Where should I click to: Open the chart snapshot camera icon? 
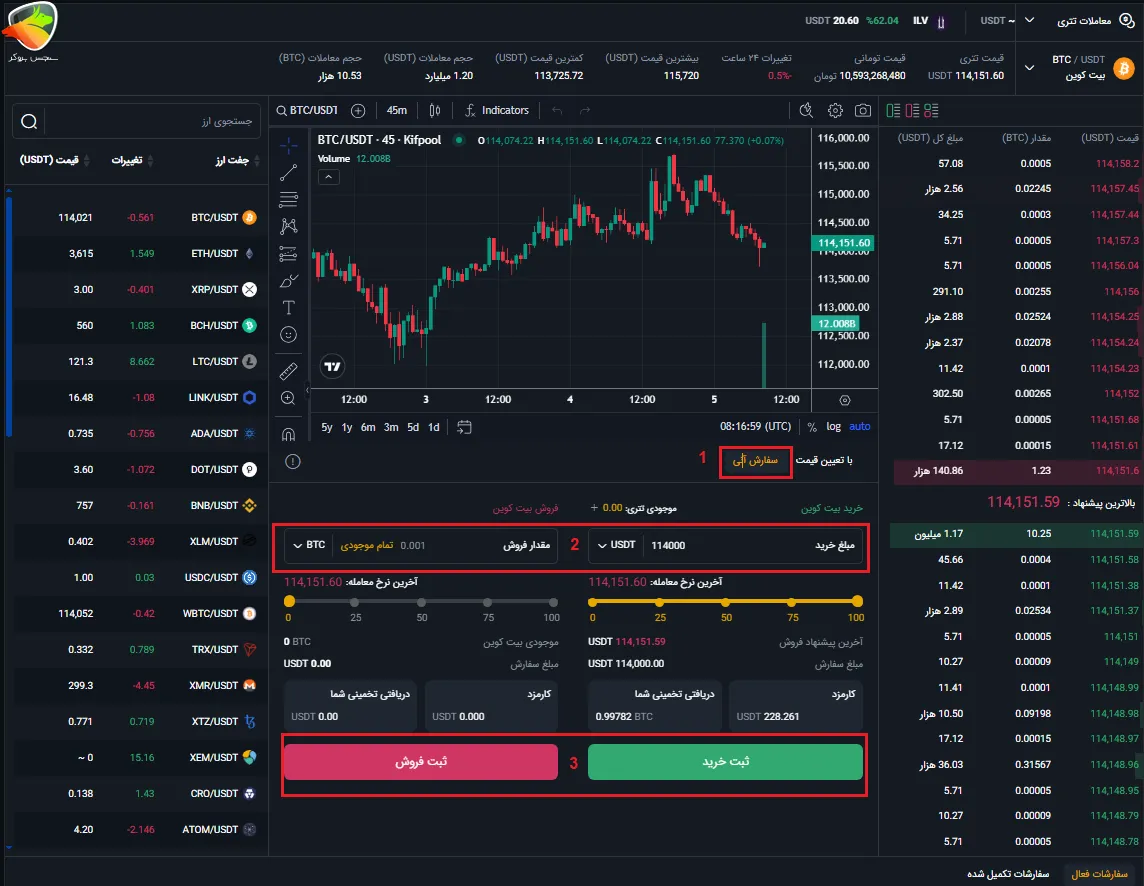pyautogui.click(x=862, y=110)
